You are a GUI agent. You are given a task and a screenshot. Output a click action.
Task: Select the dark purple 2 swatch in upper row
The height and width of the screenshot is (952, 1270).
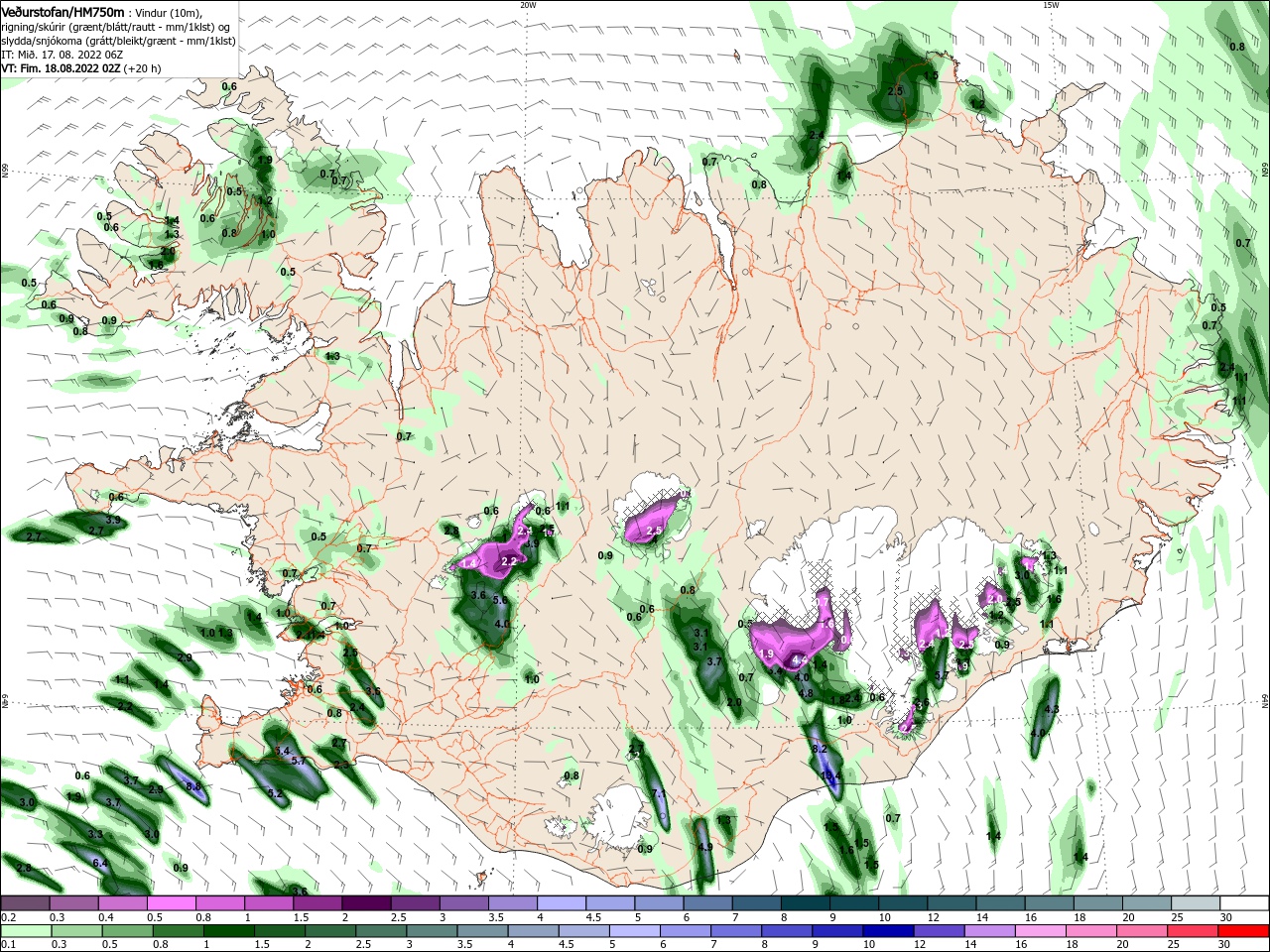tap(366, 902)
